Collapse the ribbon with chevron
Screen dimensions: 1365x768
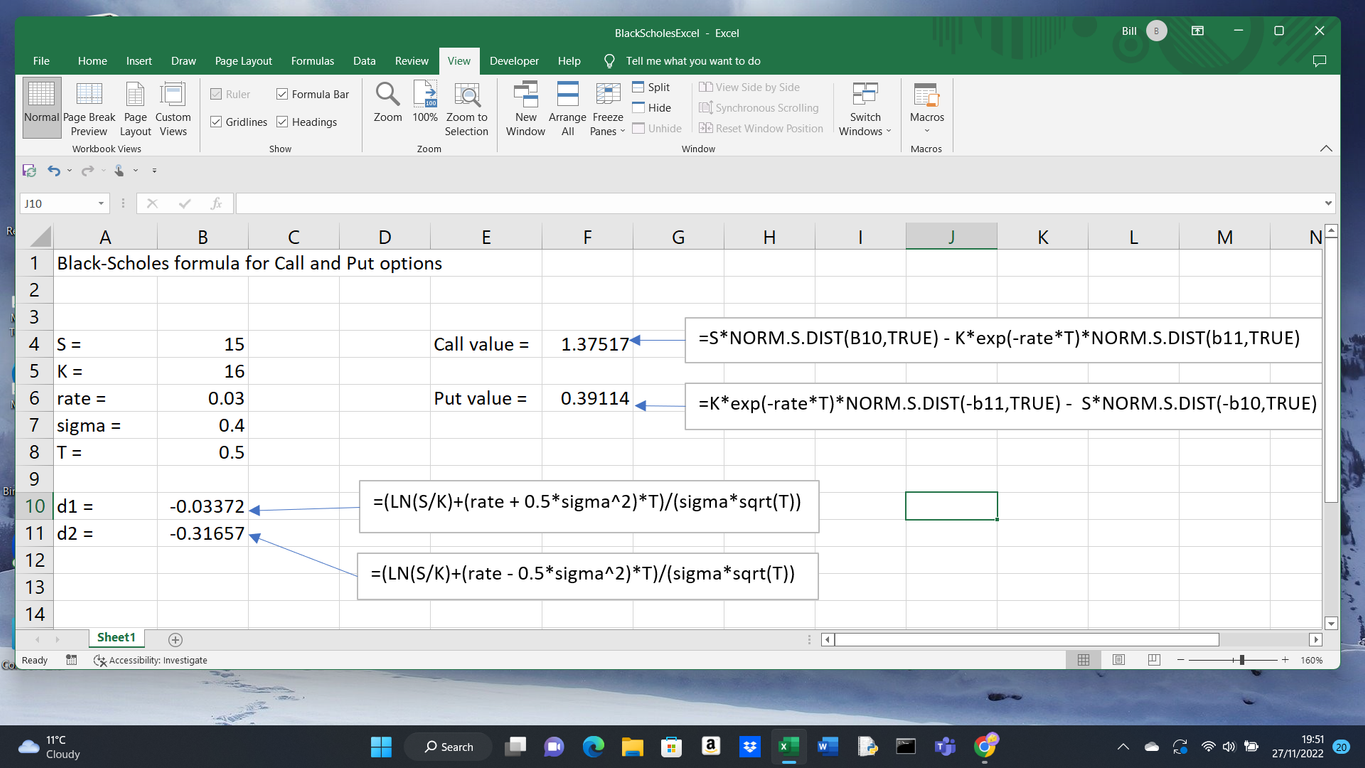[1326, 148]
